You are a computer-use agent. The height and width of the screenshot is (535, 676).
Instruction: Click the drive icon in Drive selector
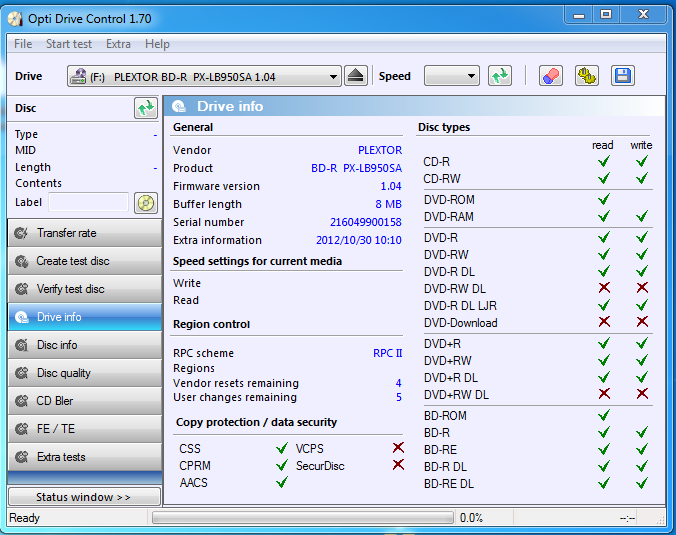point(78,77)
